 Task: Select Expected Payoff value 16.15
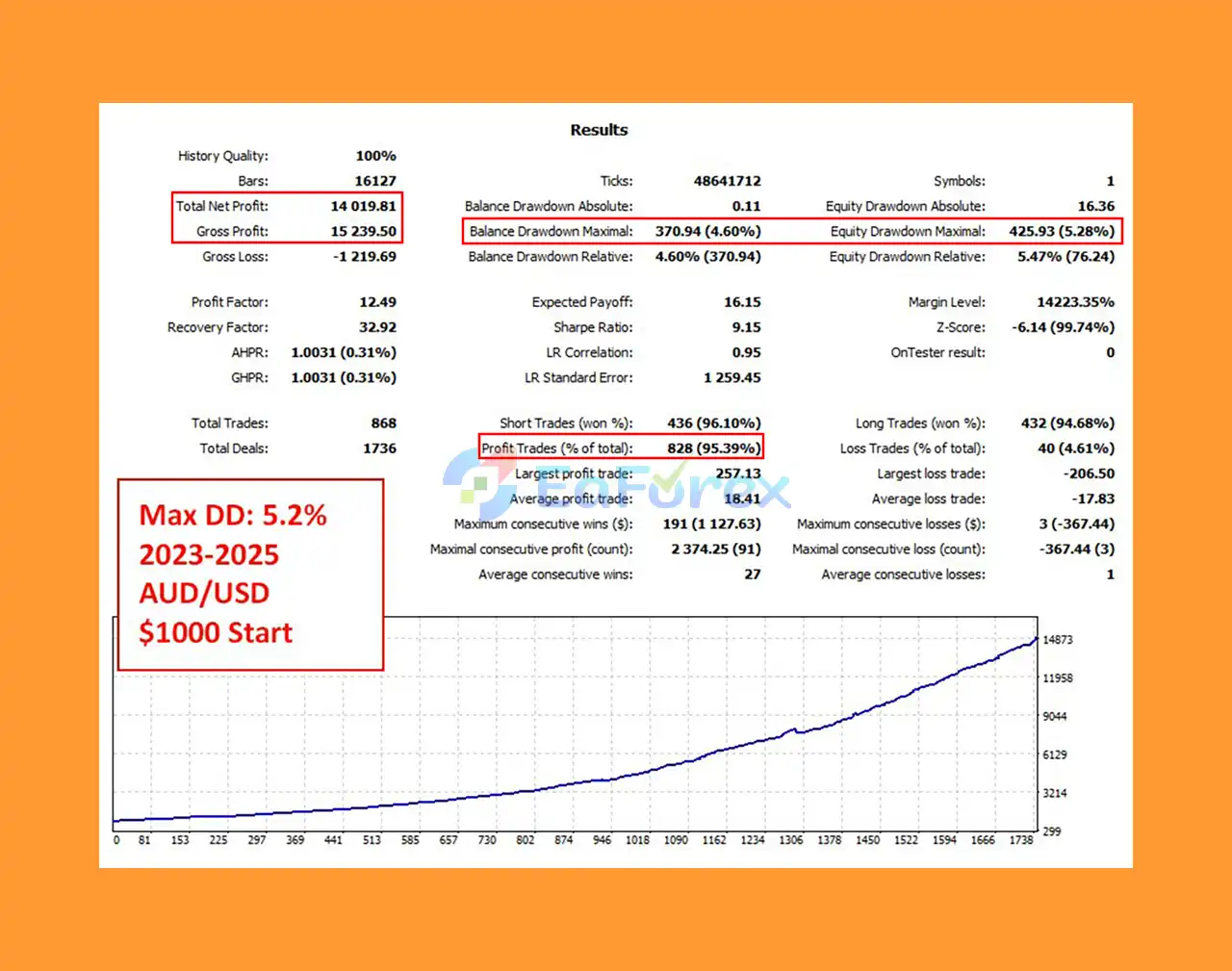(x=742, y=302)
